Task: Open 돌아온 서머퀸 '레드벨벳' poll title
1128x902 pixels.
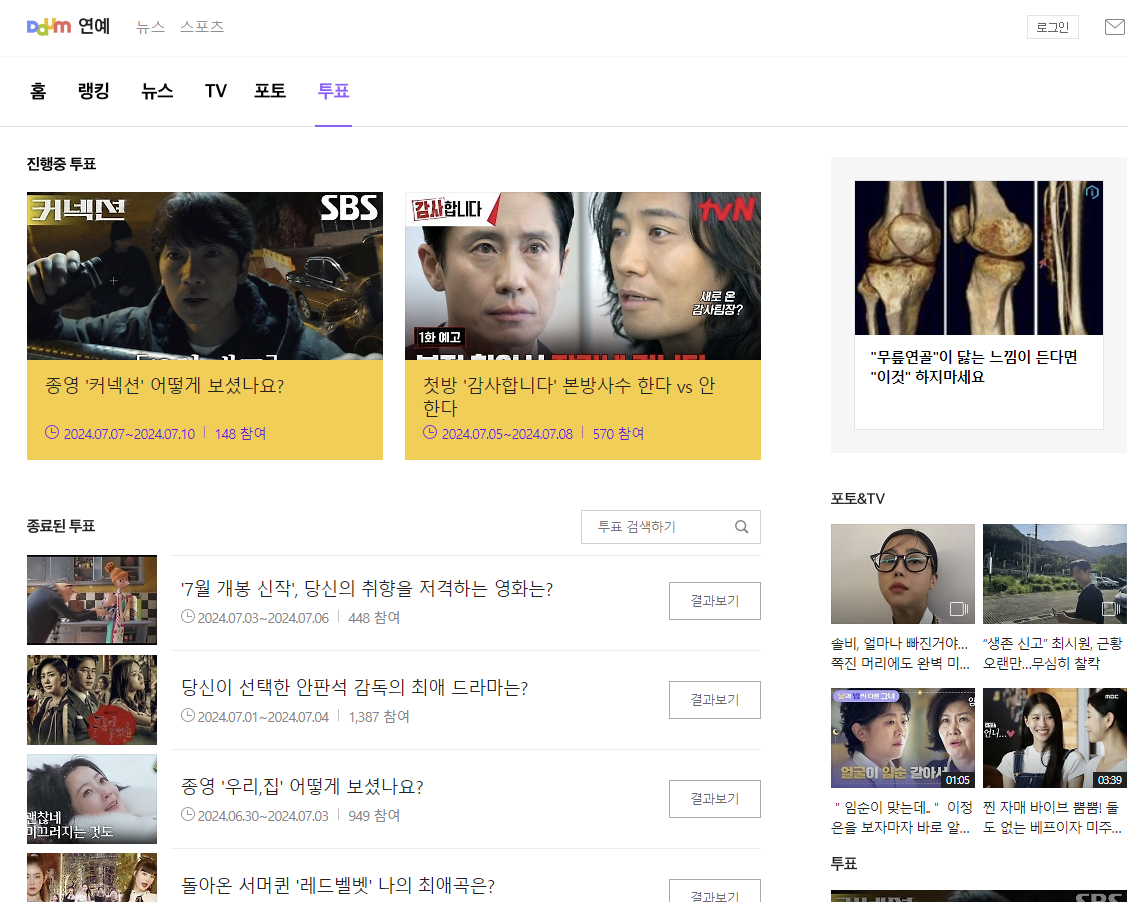Action: click(338, 885)
